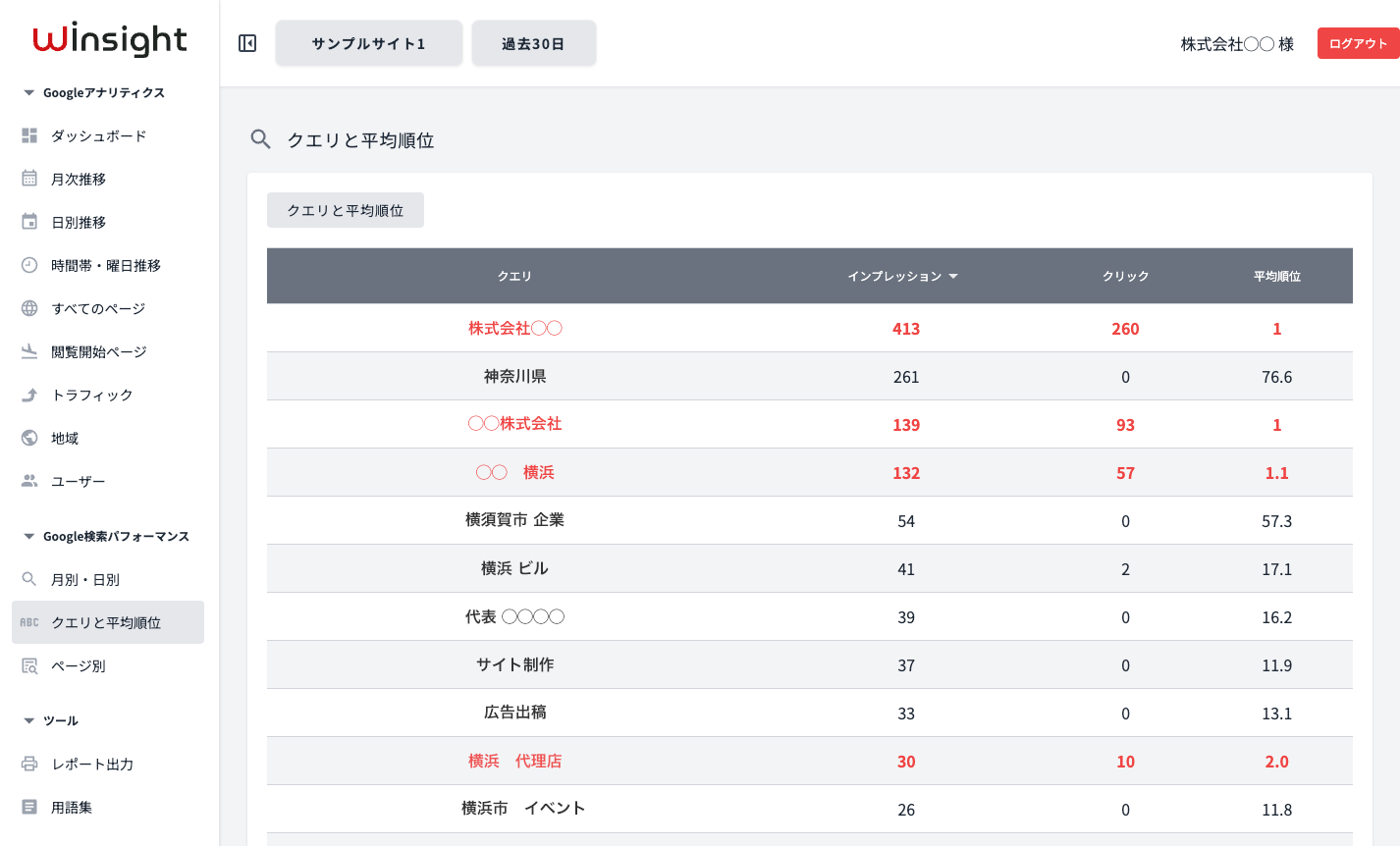Open the 用語集 glossary icon
Image resolution: width=1400 pixels, height=846 pixels.
[x=29, y=807]
